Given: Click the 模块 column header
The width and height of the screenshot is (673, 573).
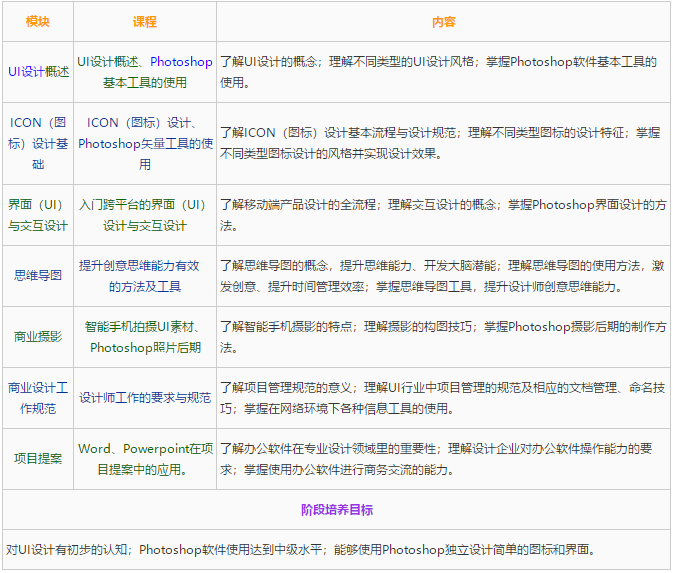Looking at the screenshot, I should tap(38, 21).
